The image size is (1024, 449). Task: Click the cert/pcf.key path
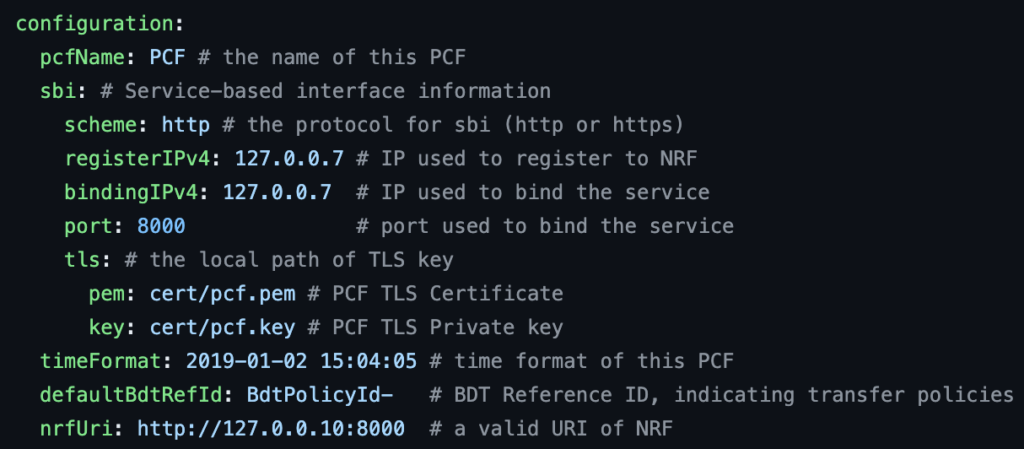223,328
